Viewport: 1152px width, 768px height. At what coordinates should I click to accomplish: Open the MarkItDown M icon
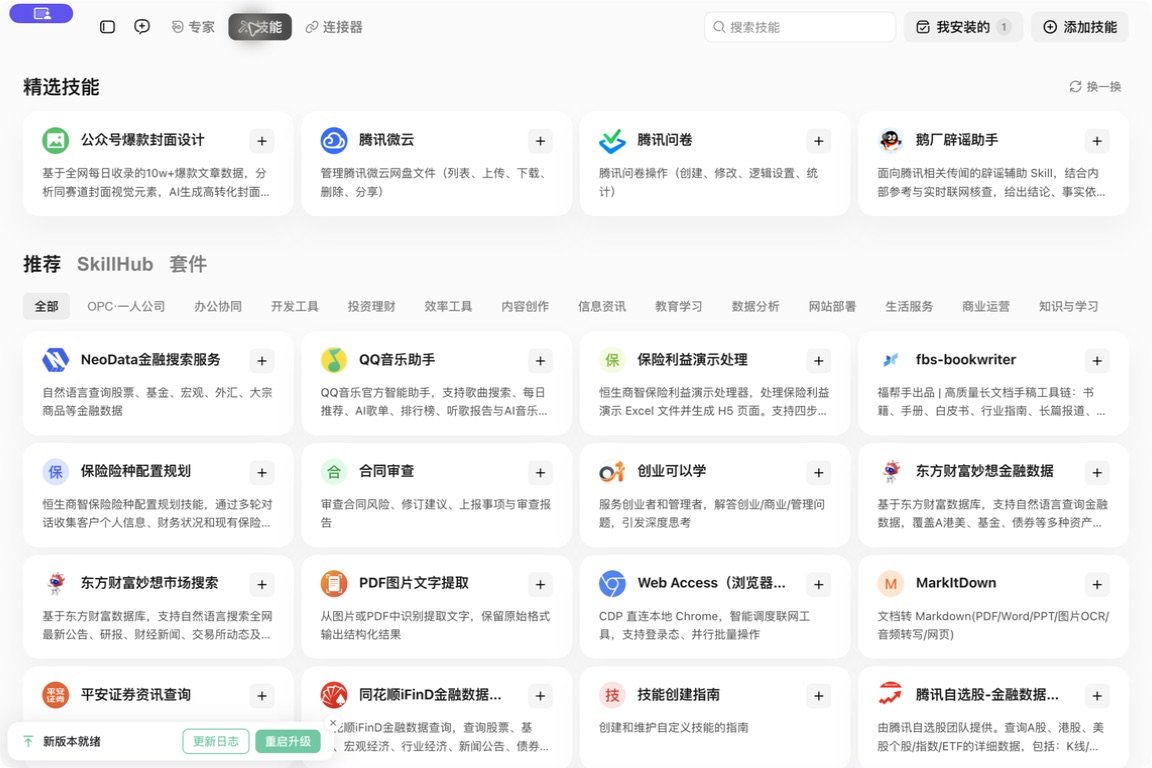(890, 584)
